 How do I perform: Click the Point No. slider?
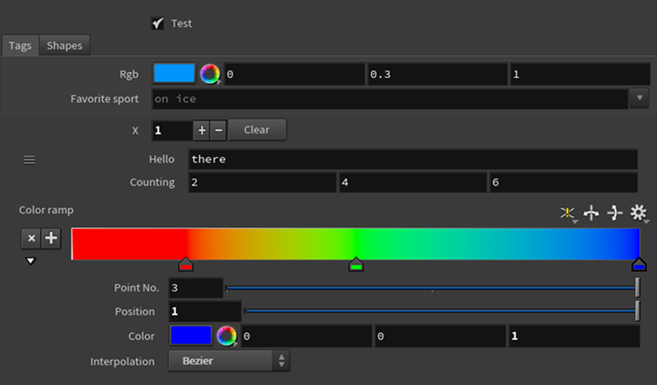pyautogui.click(x=432, y=288)
